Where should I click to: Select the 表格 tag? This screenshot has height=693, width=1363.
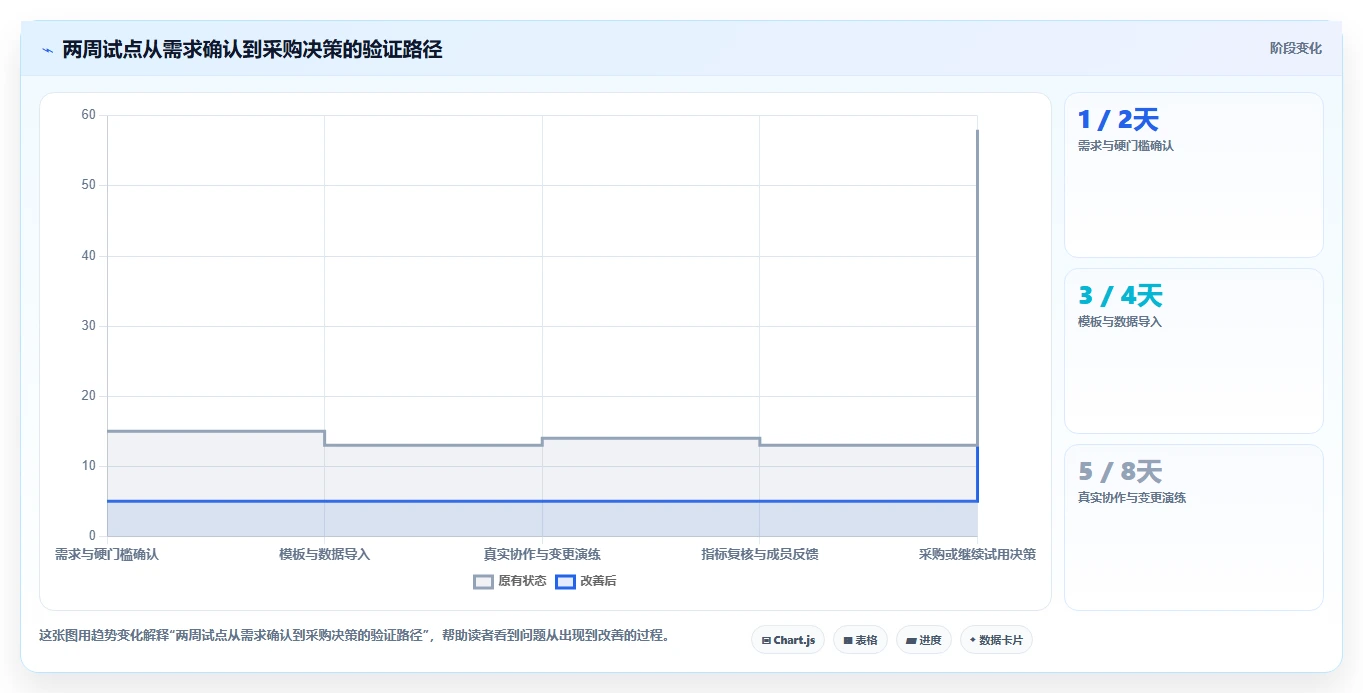860,640
